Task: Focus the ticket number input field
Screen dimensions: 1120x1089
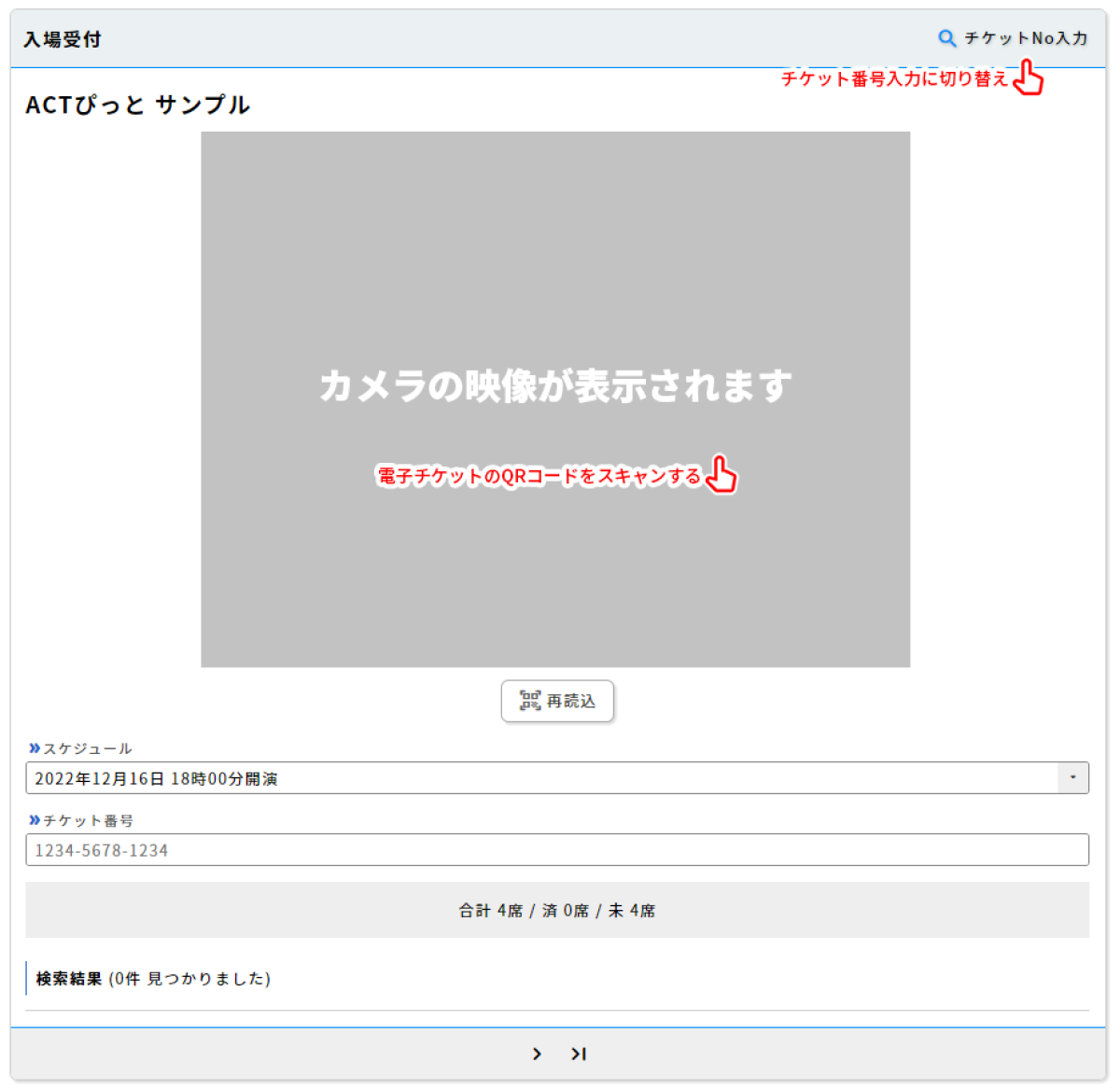Action: click(556, 850)
